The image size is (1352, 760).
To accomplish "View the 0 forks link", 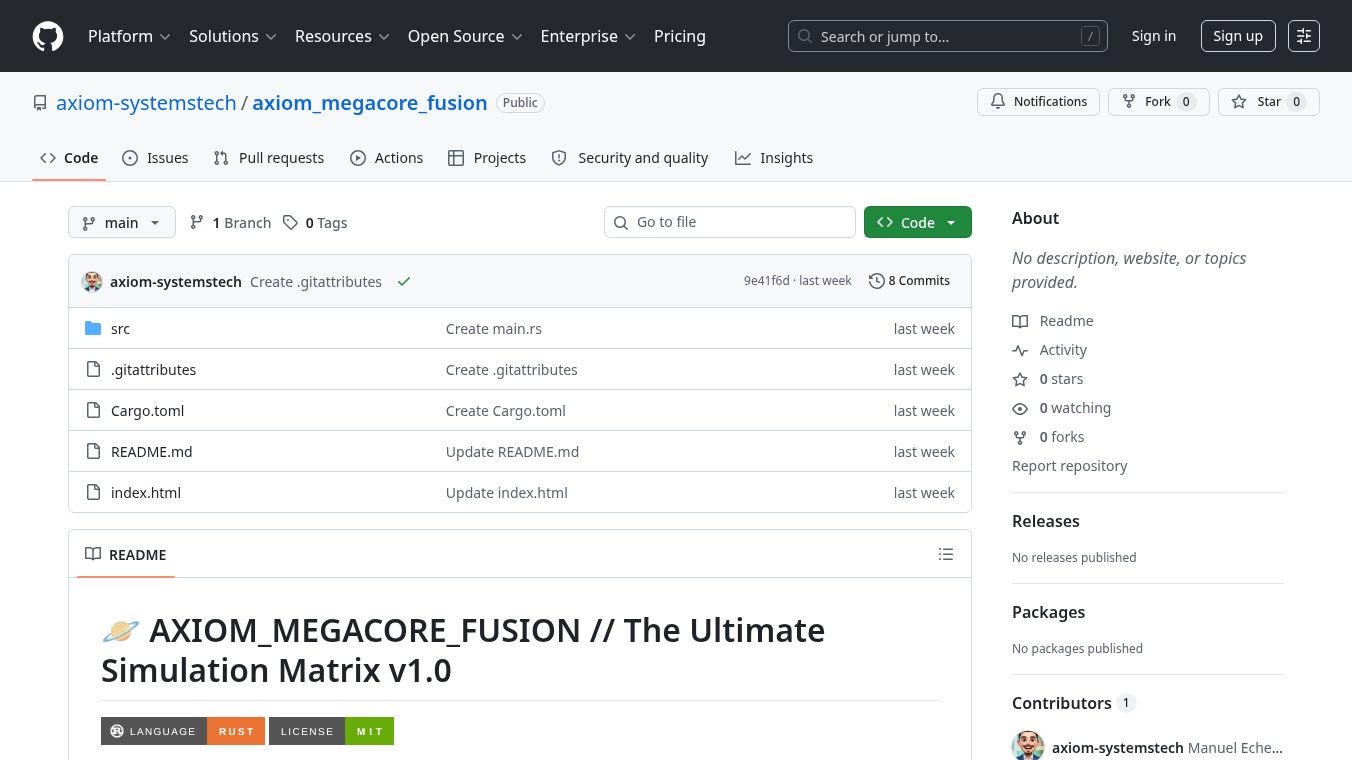I will [1048, 437].
